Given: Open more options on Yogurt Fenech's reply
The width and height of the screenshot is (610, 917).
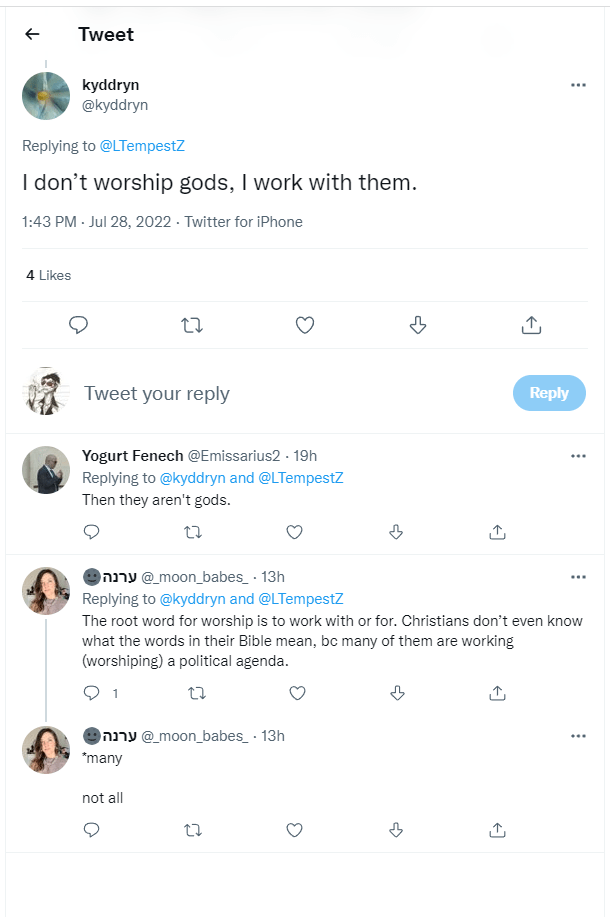Looking at the screenshot, I should coord(578,456).
